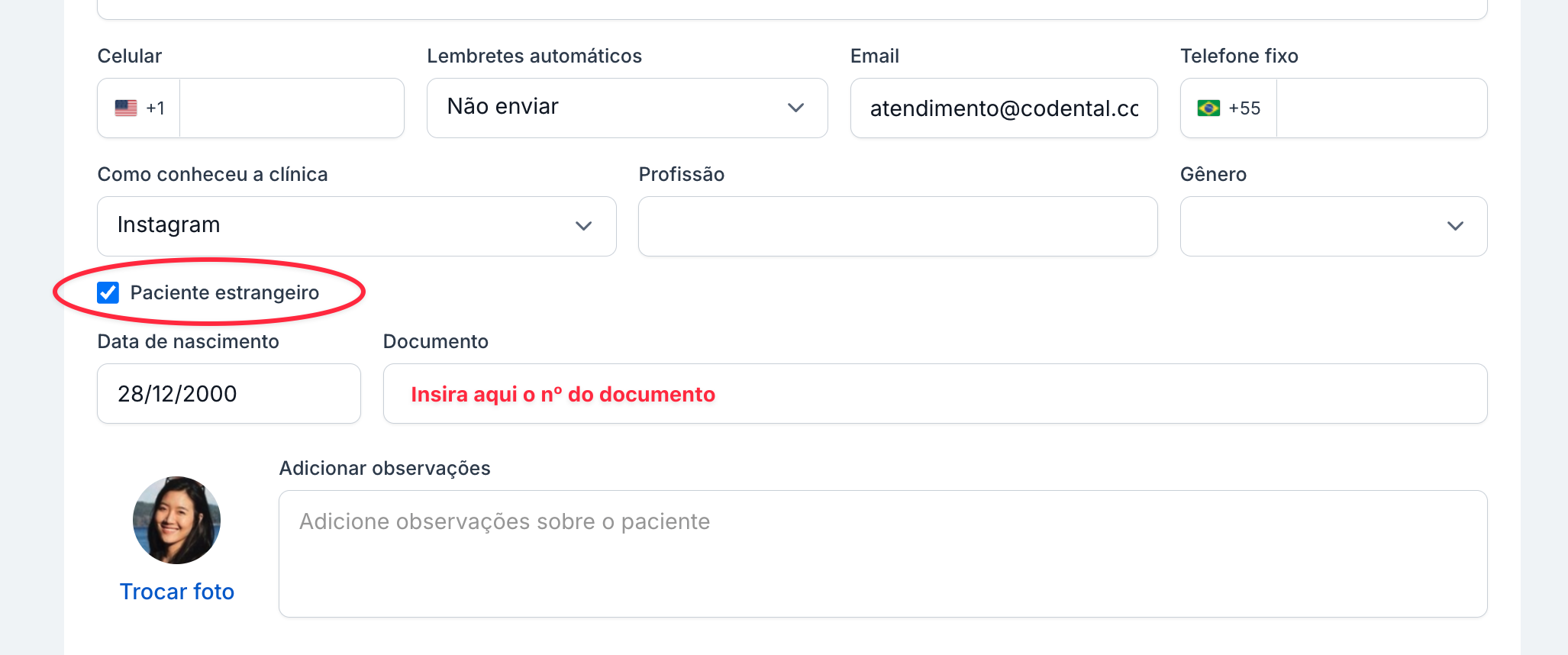Click the Profissão text field

coord(897,226)
